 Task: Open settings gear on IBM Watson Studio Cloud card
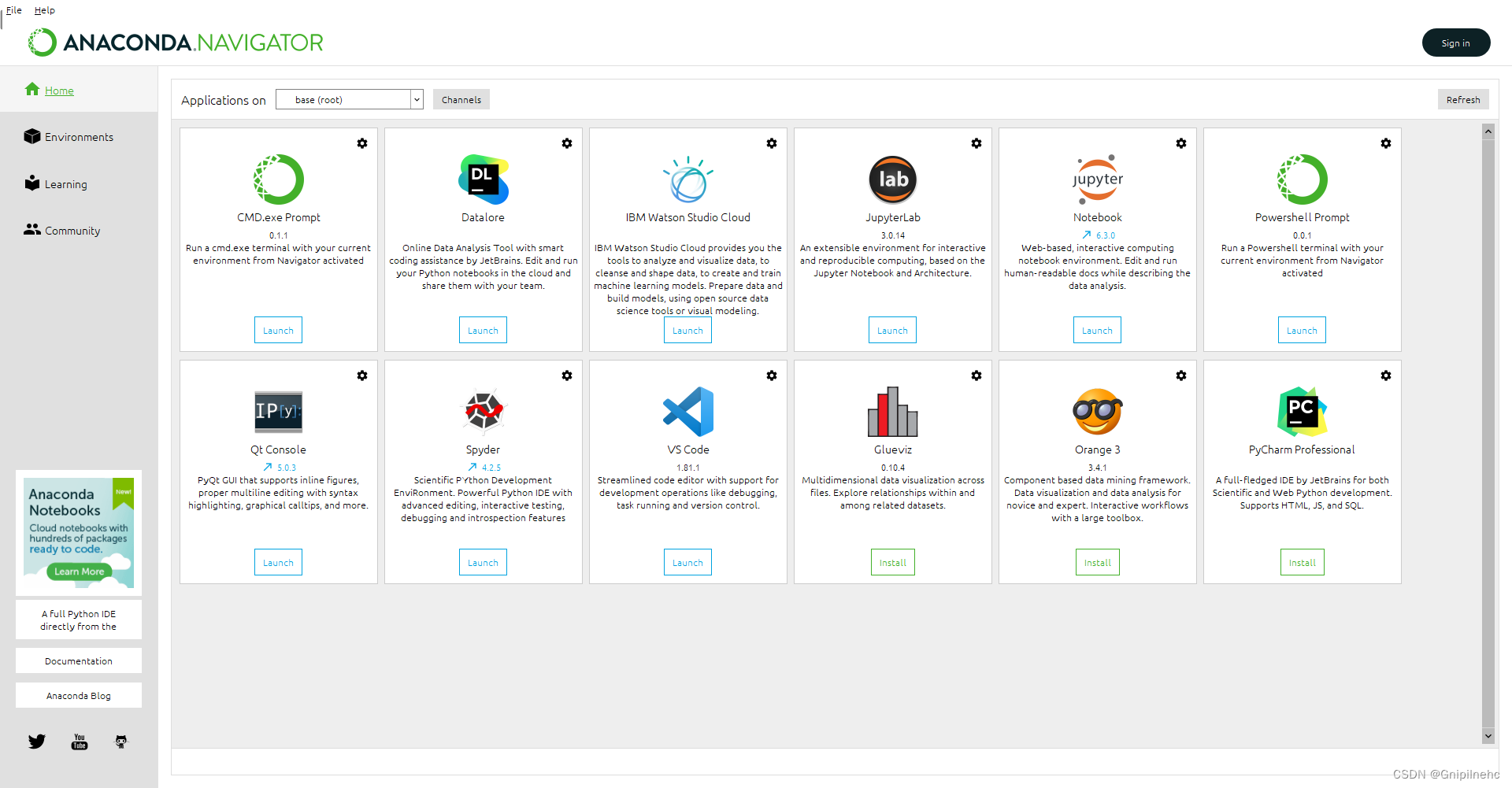point(772,143)
